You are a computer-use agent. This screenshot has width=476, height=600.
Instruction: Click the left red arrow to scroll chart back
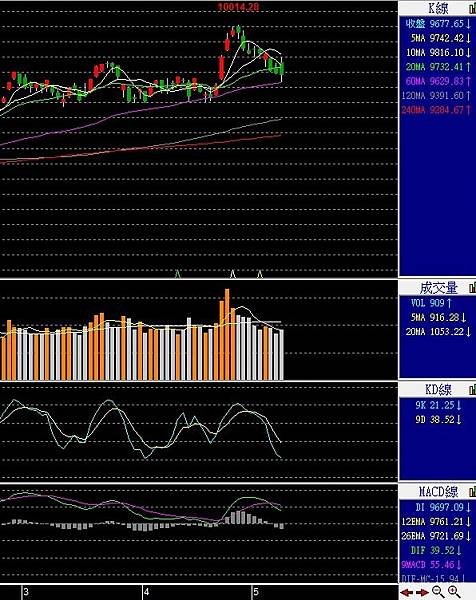[407, 592]
